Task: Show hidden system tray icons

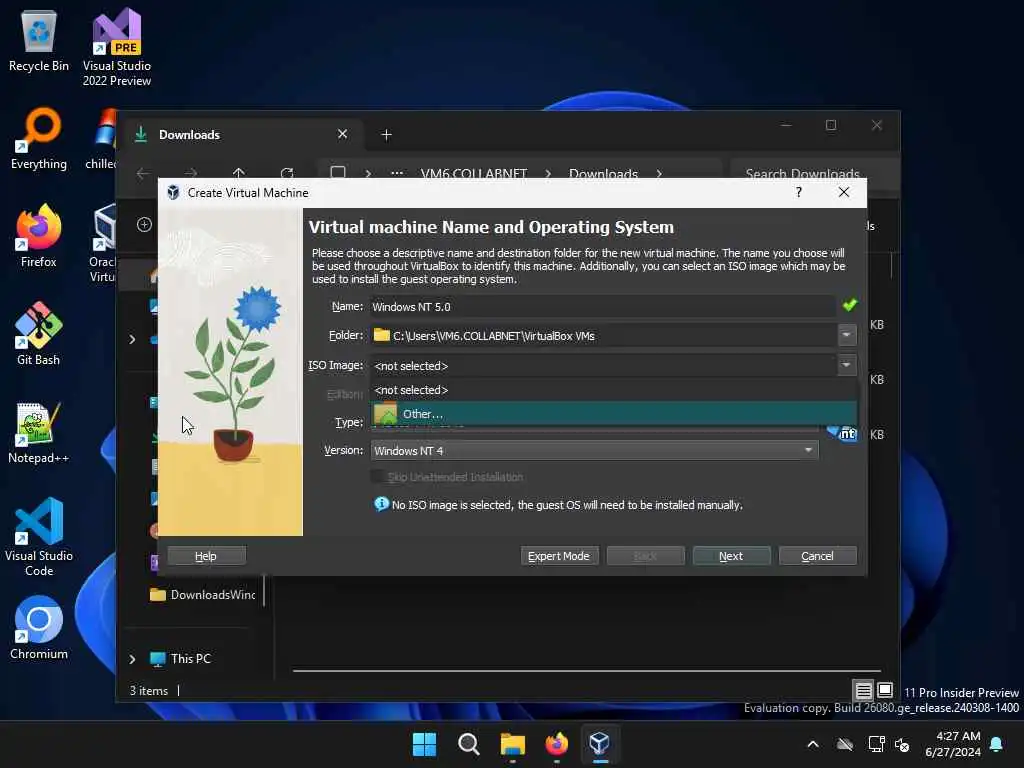Action: tap(813, 744)
